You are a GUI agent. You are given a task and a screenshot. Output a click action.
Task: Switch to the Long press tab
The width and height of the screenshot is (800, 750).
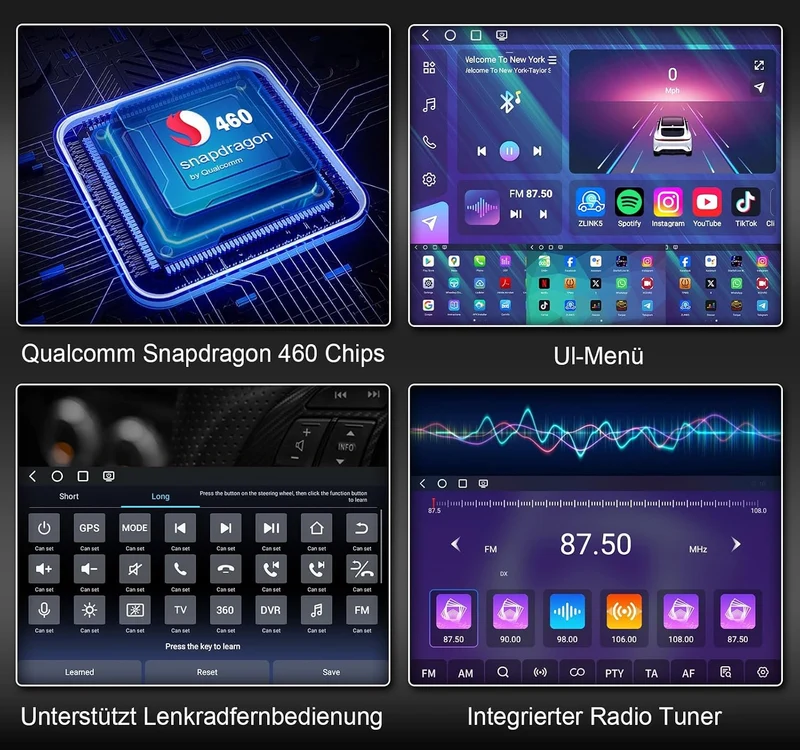(x=160, y=496)
